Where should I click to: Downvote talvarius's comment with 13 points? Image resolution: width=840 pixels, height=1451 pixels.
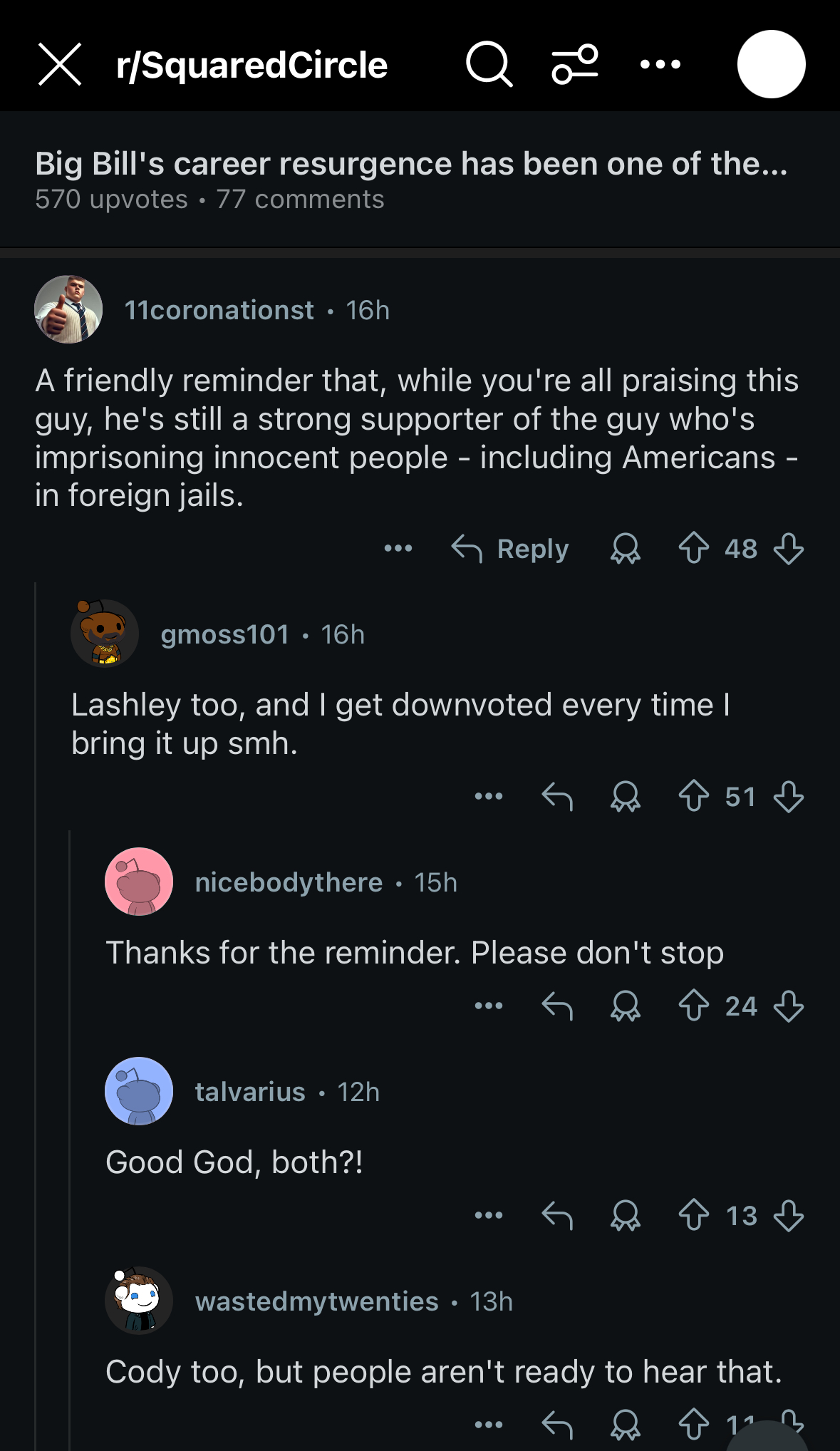click(788, 1216)
